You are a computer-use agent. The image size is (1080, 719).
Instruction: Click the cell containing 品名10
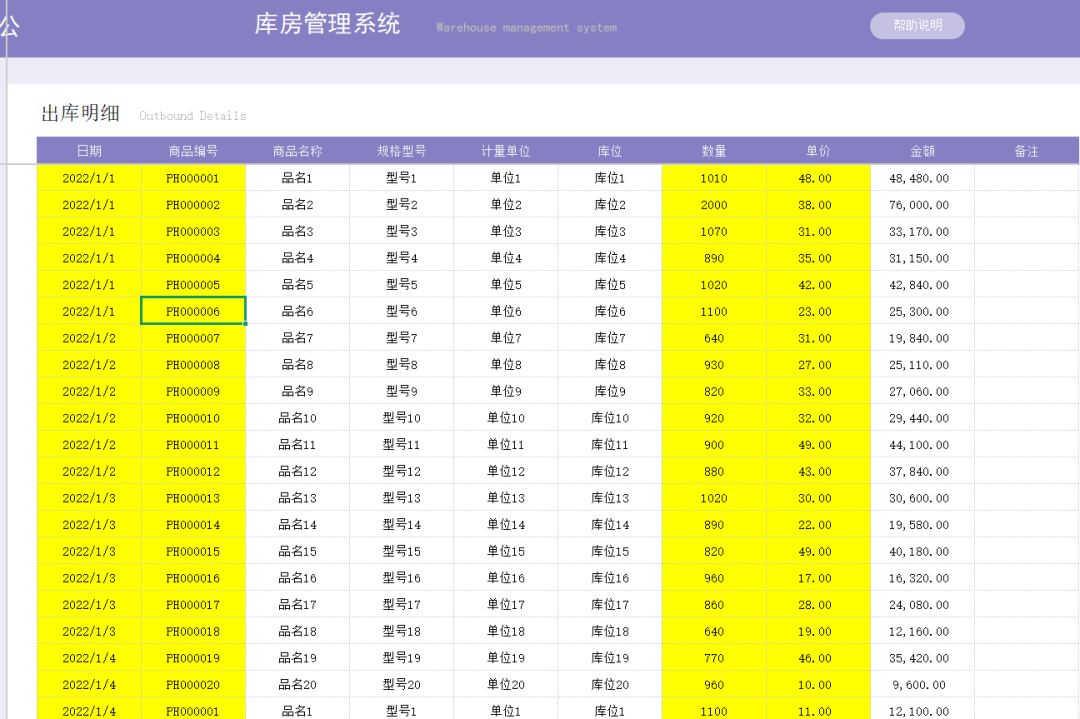[x=297, y=418]
